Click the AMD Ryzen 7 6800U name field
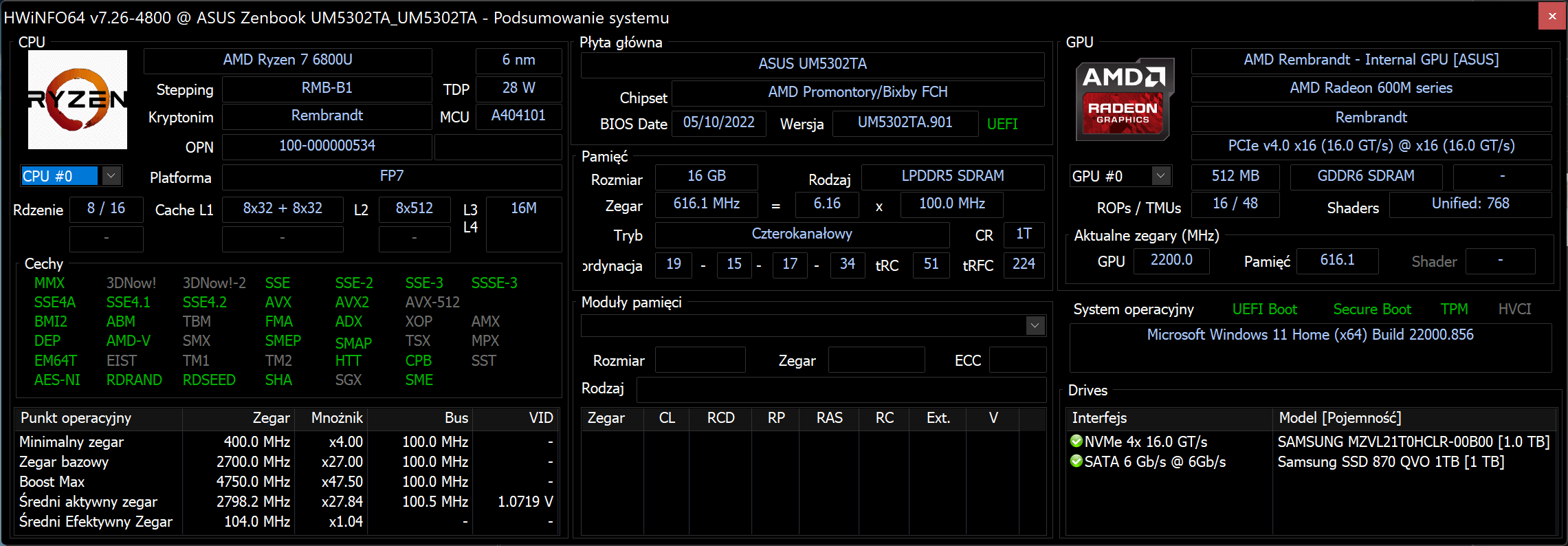Image resolution: width=1568 pixels, height=546 pixels. pos(287,60)
